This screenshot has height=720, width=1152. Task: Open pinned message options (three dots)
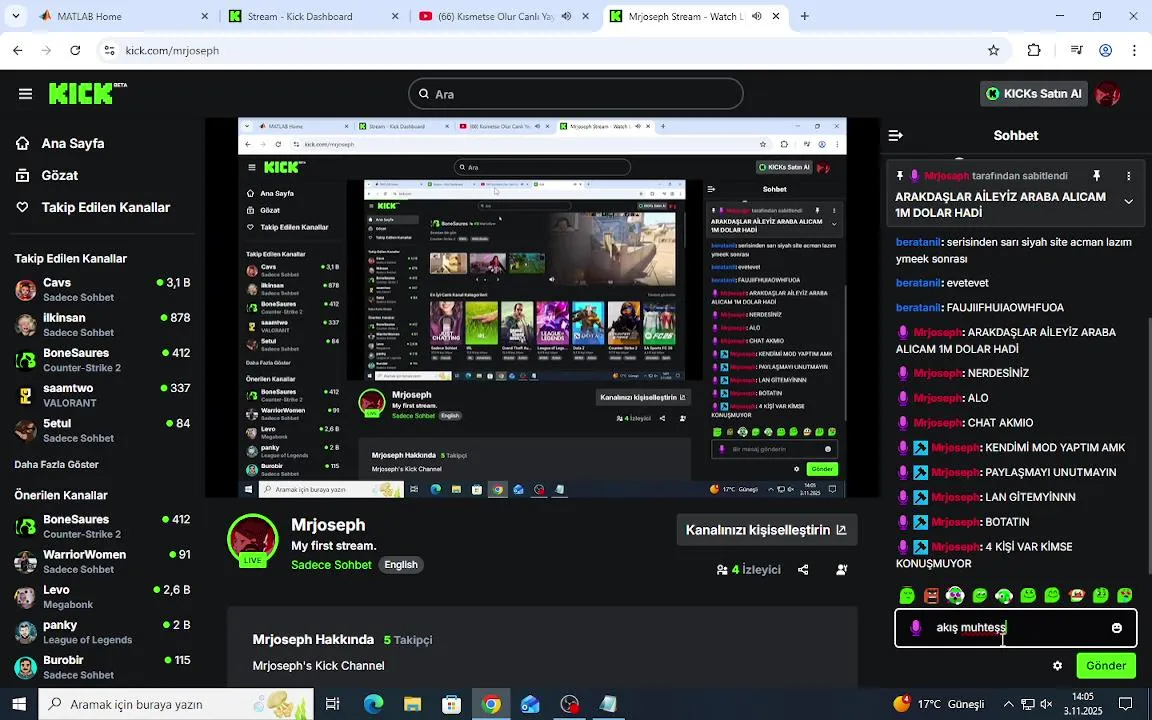point(1128,176)
